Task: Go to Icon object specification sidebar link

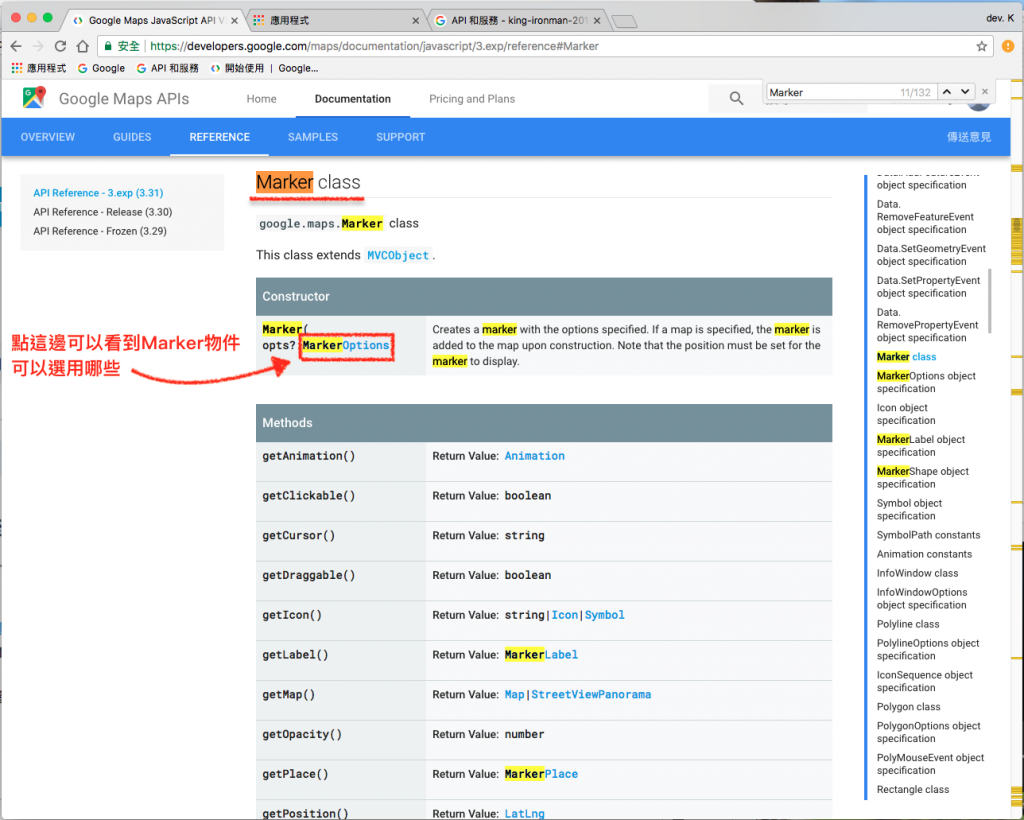Action: coord(906,414)
